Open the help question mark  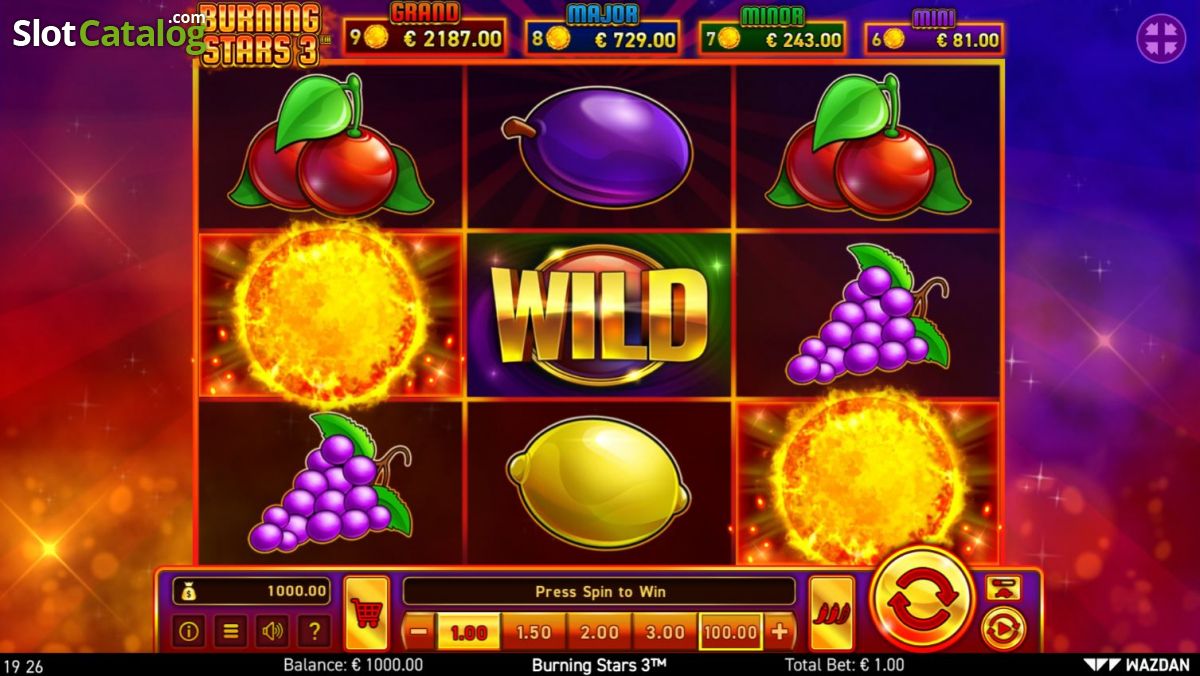click(x=314, y=631)
